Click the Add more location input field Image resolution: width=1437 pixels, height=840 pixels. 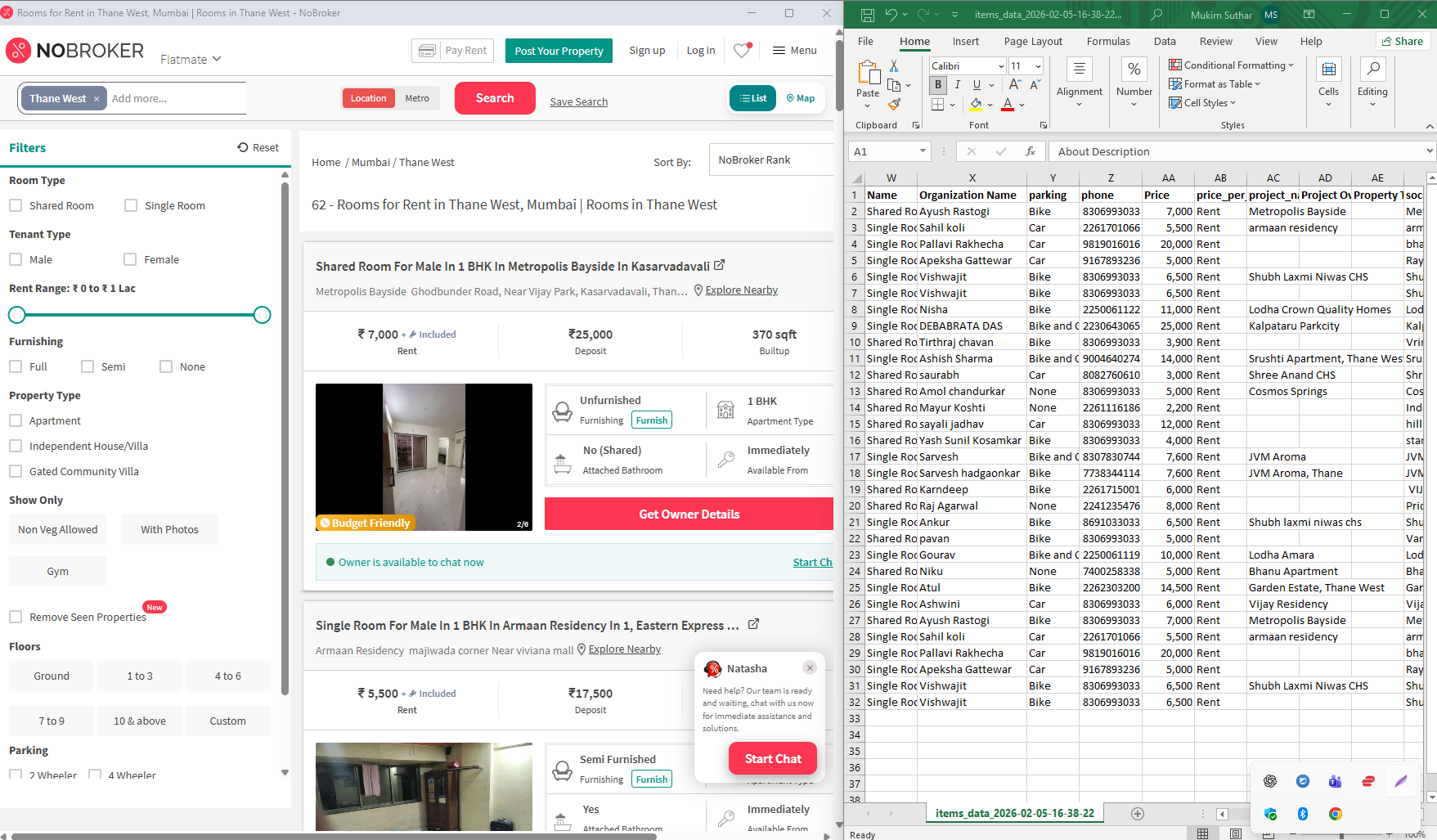[176, 98]
